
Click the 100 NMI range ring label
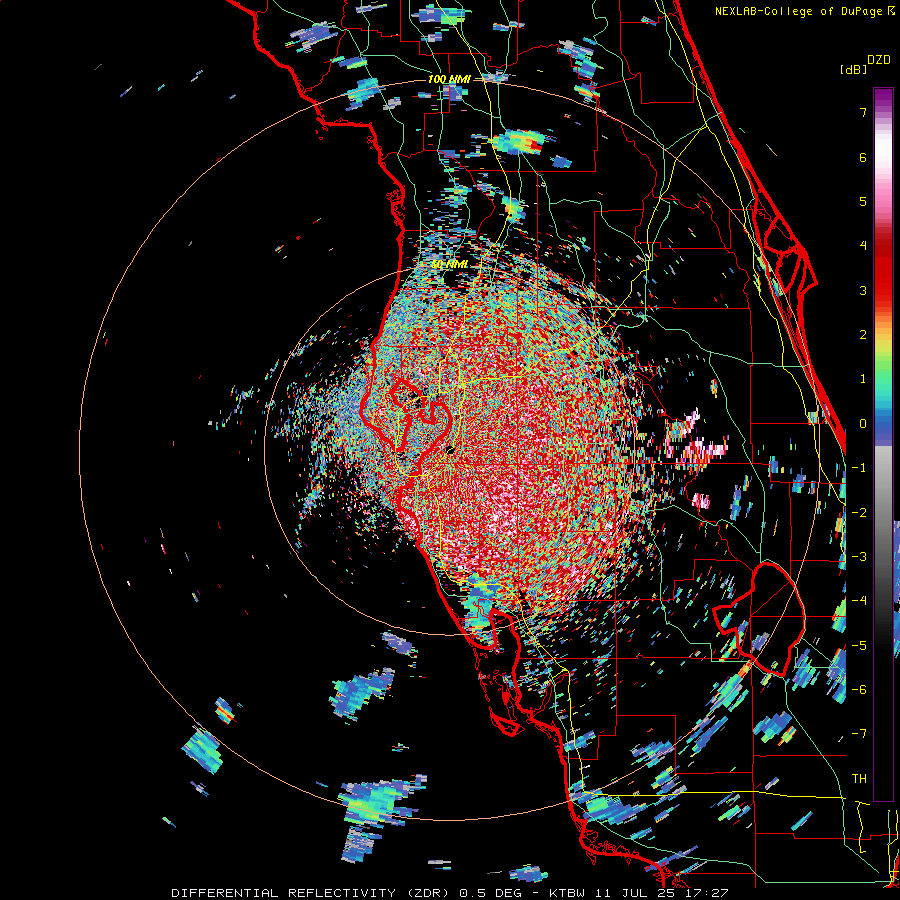[449, 79]
